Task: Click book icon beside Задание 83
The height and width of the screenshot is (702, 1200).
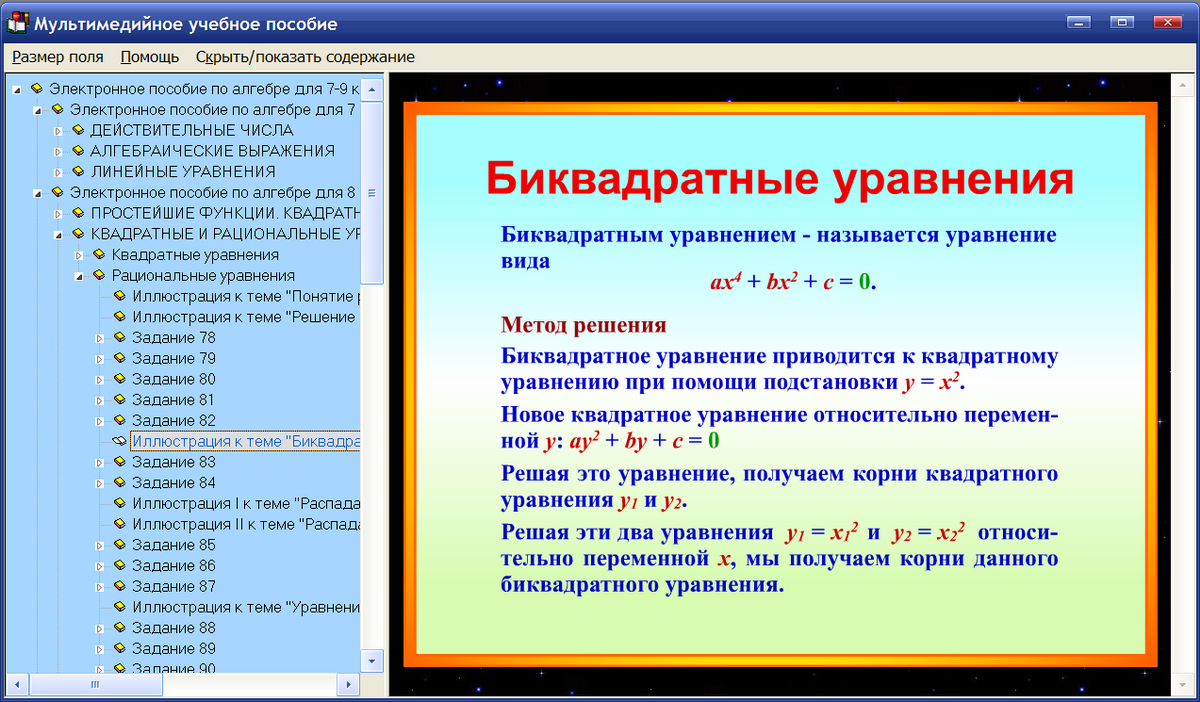Action: click(120, 462)
